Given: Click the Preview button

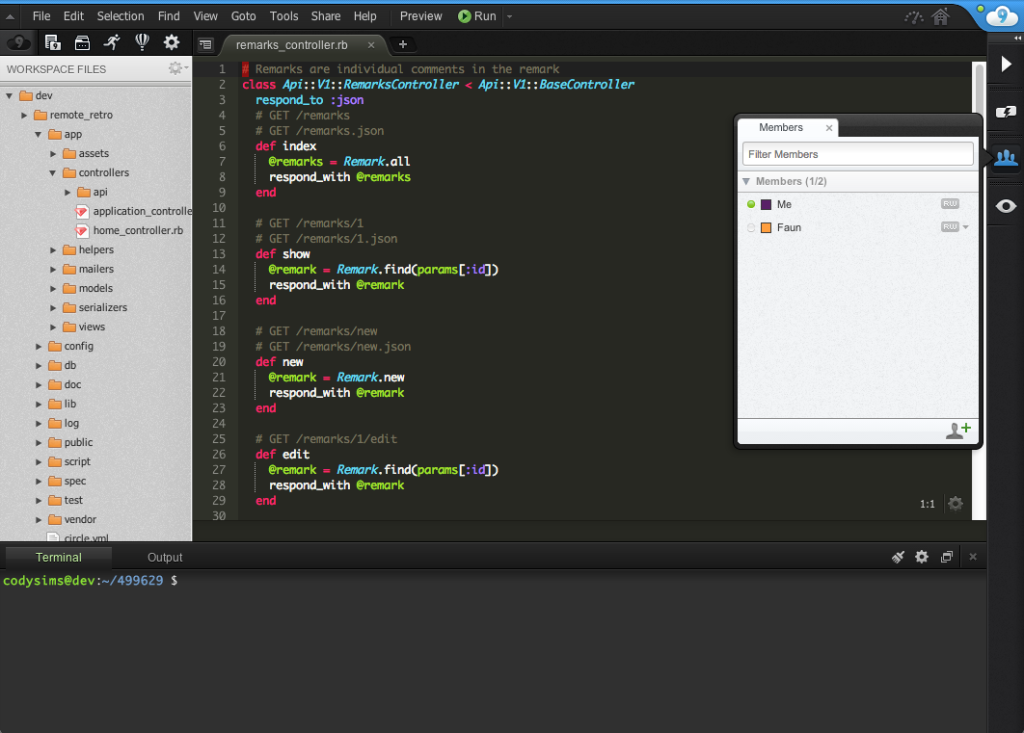Looking at the screenshot, I should [421, 16].
